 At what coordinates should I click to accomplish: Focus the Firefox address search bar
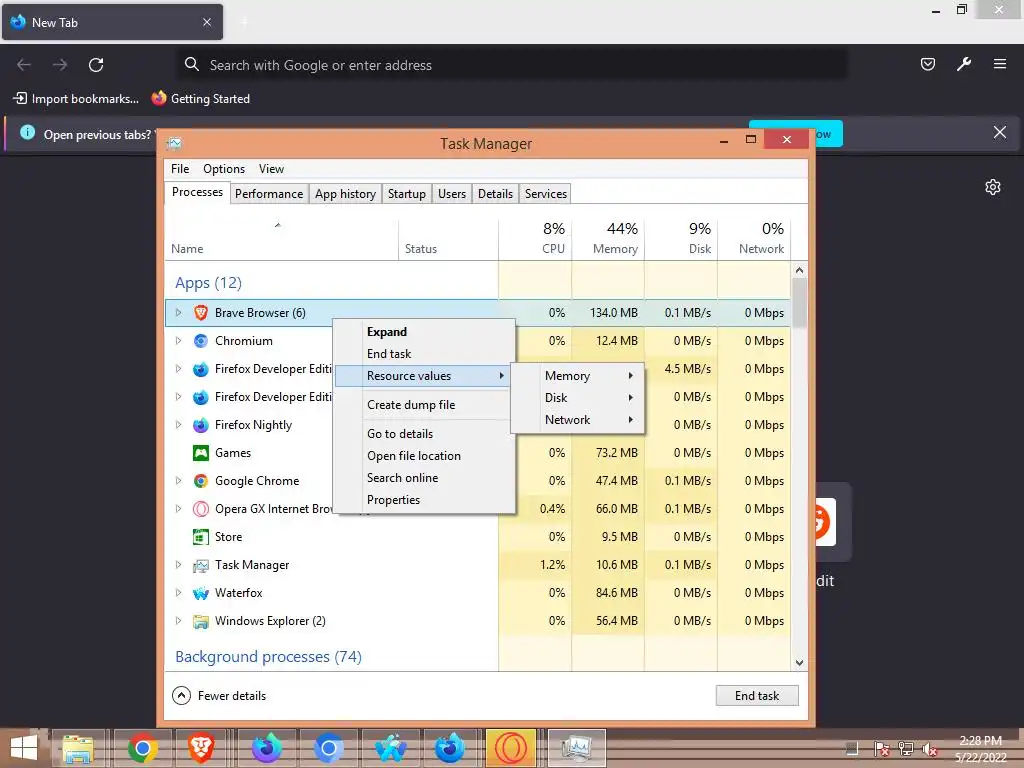click(x=513, y=65)
